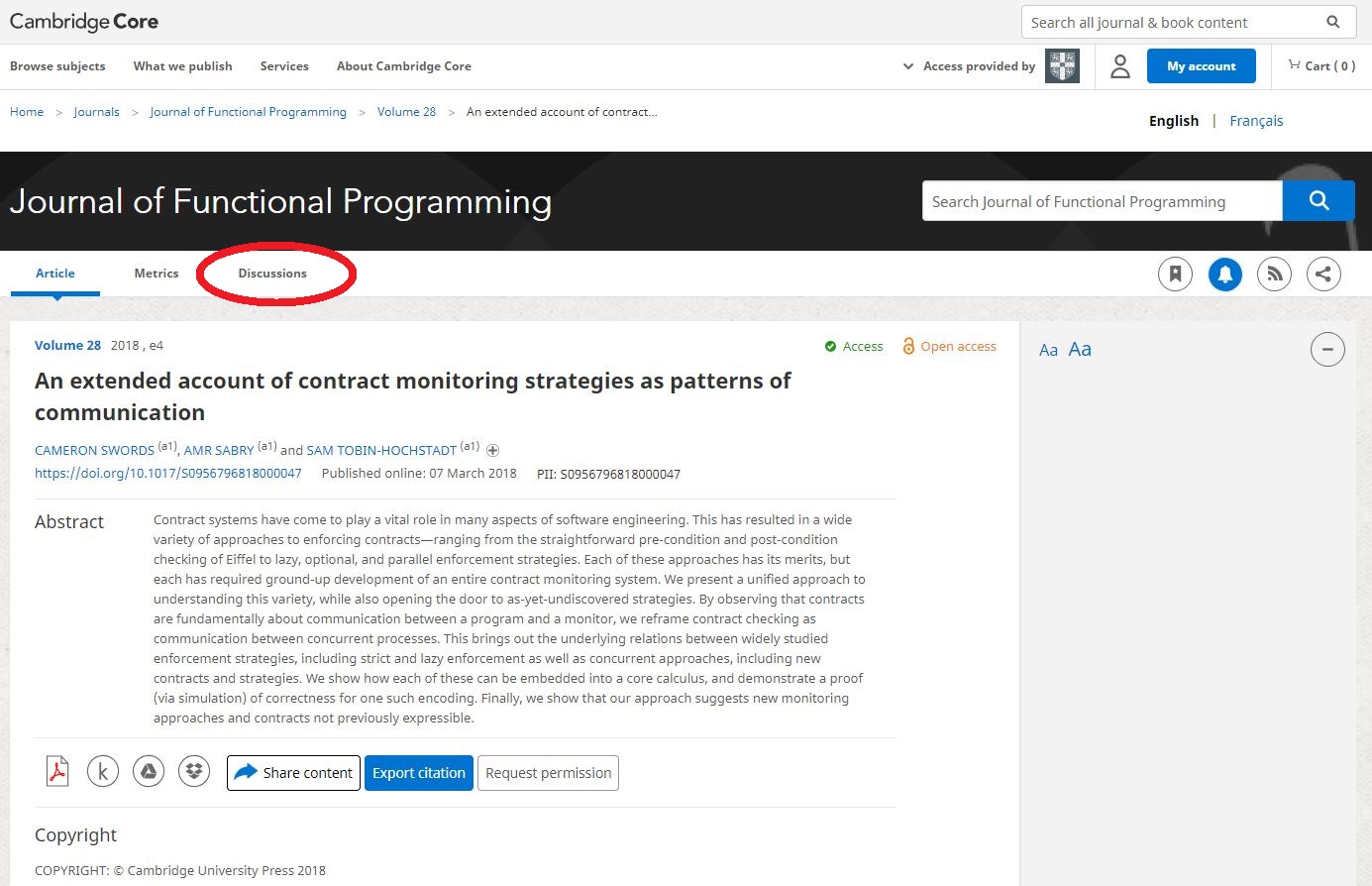Click the blue journal search button
The height and width of the screenshot is (886, 1372).
tap(1319, 201)
